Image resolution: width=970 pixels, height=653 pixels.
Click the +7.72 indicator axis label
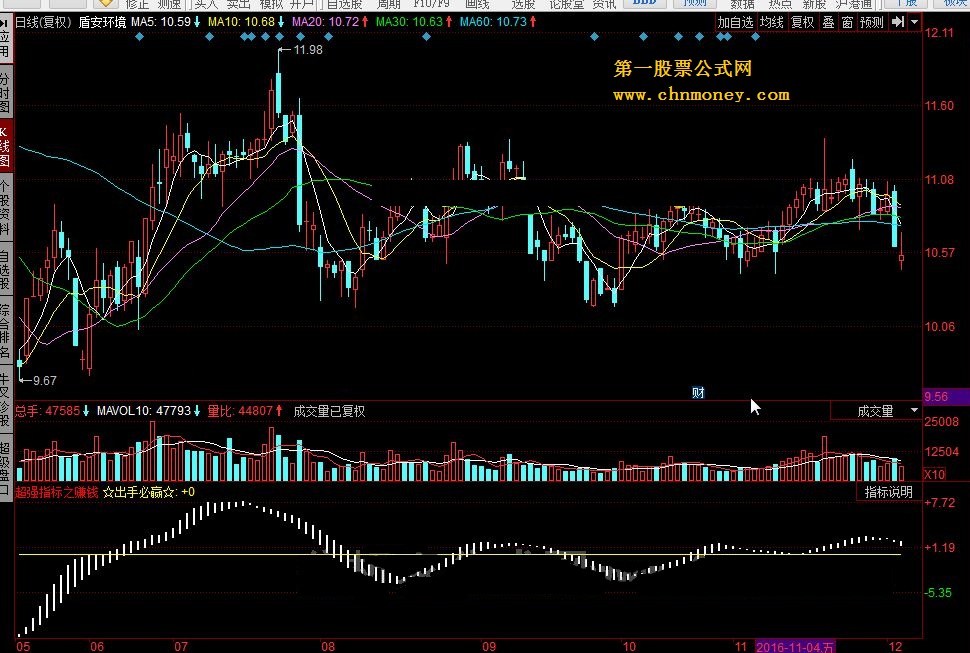click(940, 503)
